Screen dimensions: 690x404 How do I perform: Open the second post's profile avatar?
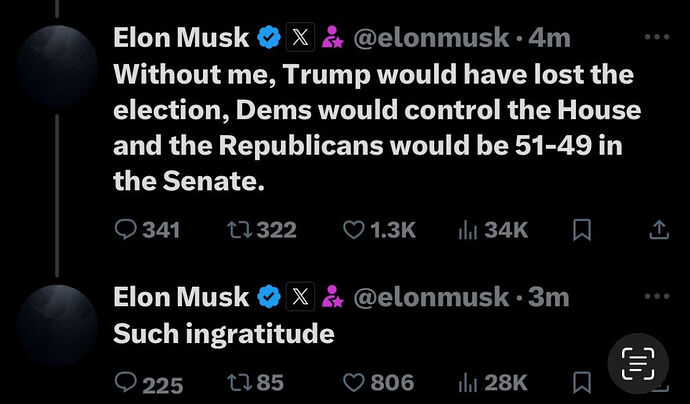(58, 325)
